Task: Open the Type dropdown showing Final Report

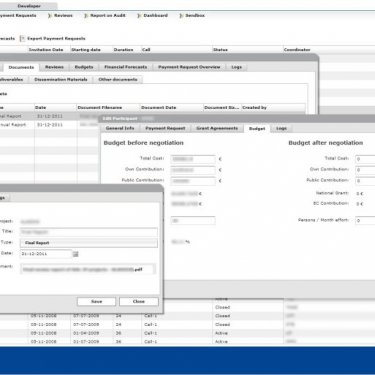Action: click(89, 243)
